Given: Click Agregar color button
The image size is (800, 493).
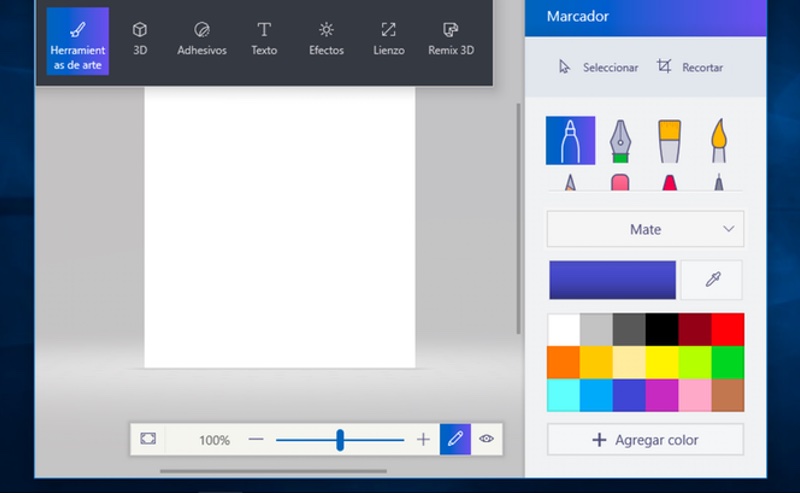Looking at the screenshot, I should (645, 439).
